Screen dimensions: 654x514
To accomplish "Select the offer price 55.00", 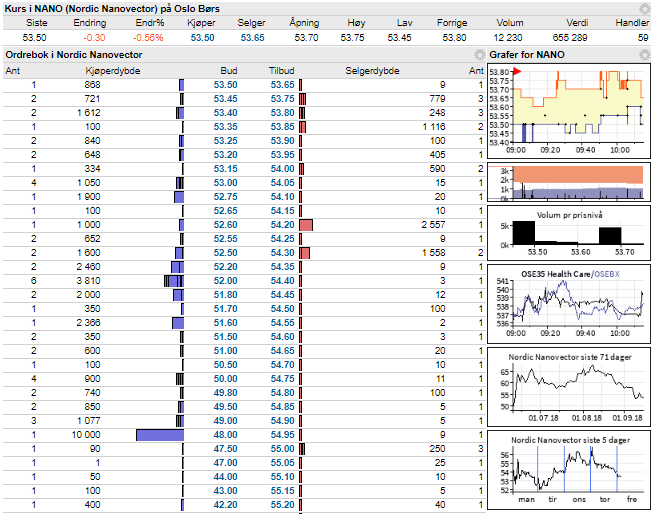I will [x=282, y=449].
